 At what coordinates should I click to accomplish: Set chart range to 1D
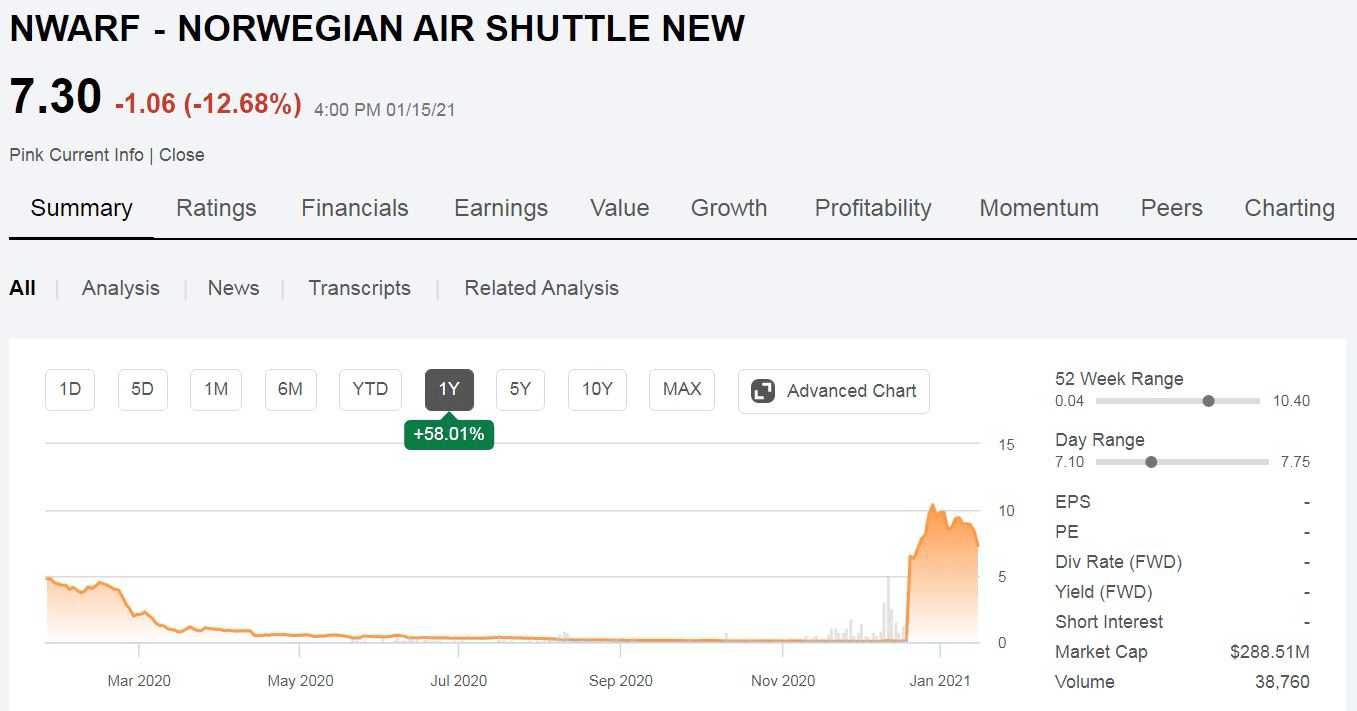click(x=70, y=390)
